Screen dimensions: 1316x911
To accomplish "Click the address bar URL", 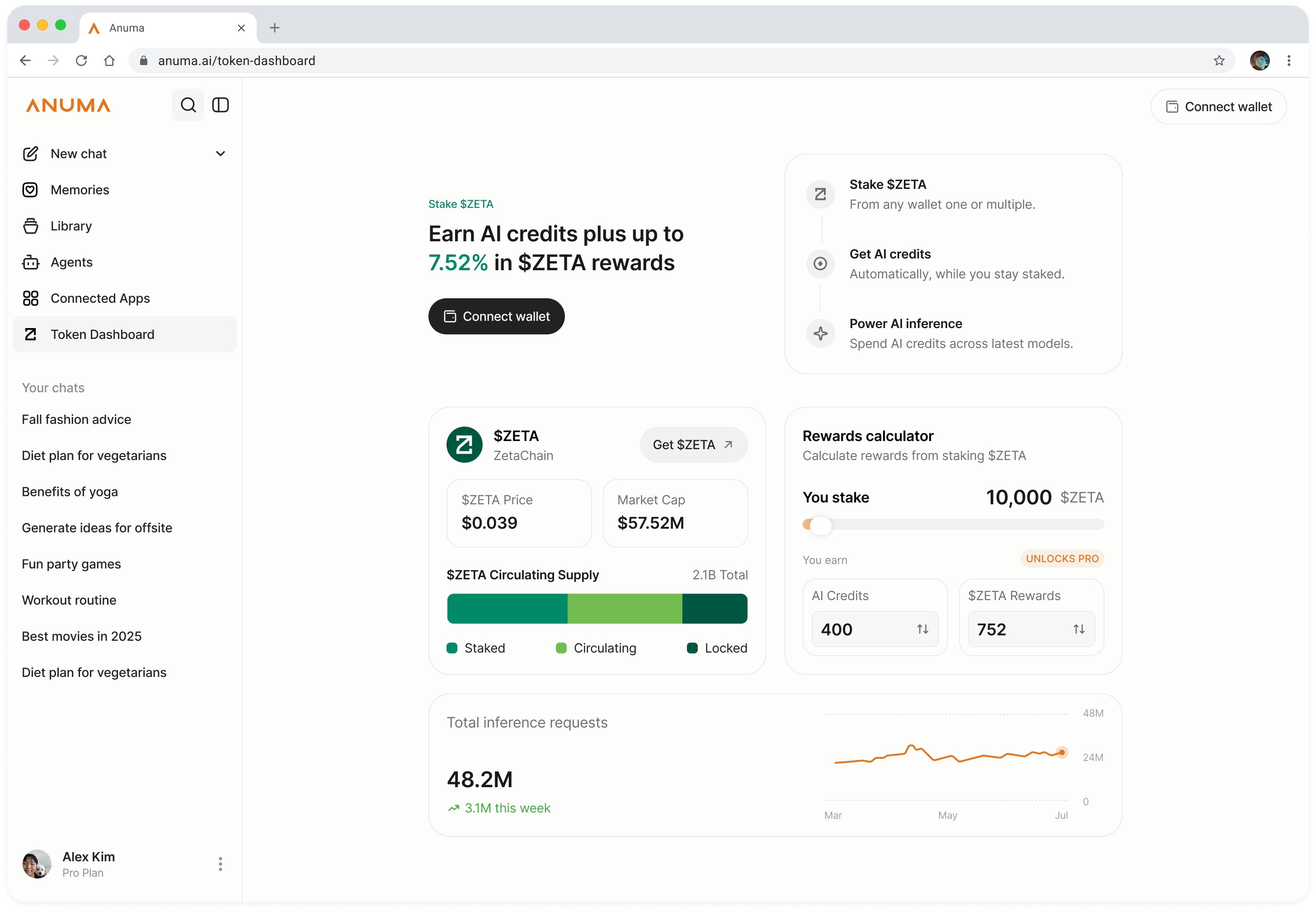I will pyautogui.click(x=237, y=61).
